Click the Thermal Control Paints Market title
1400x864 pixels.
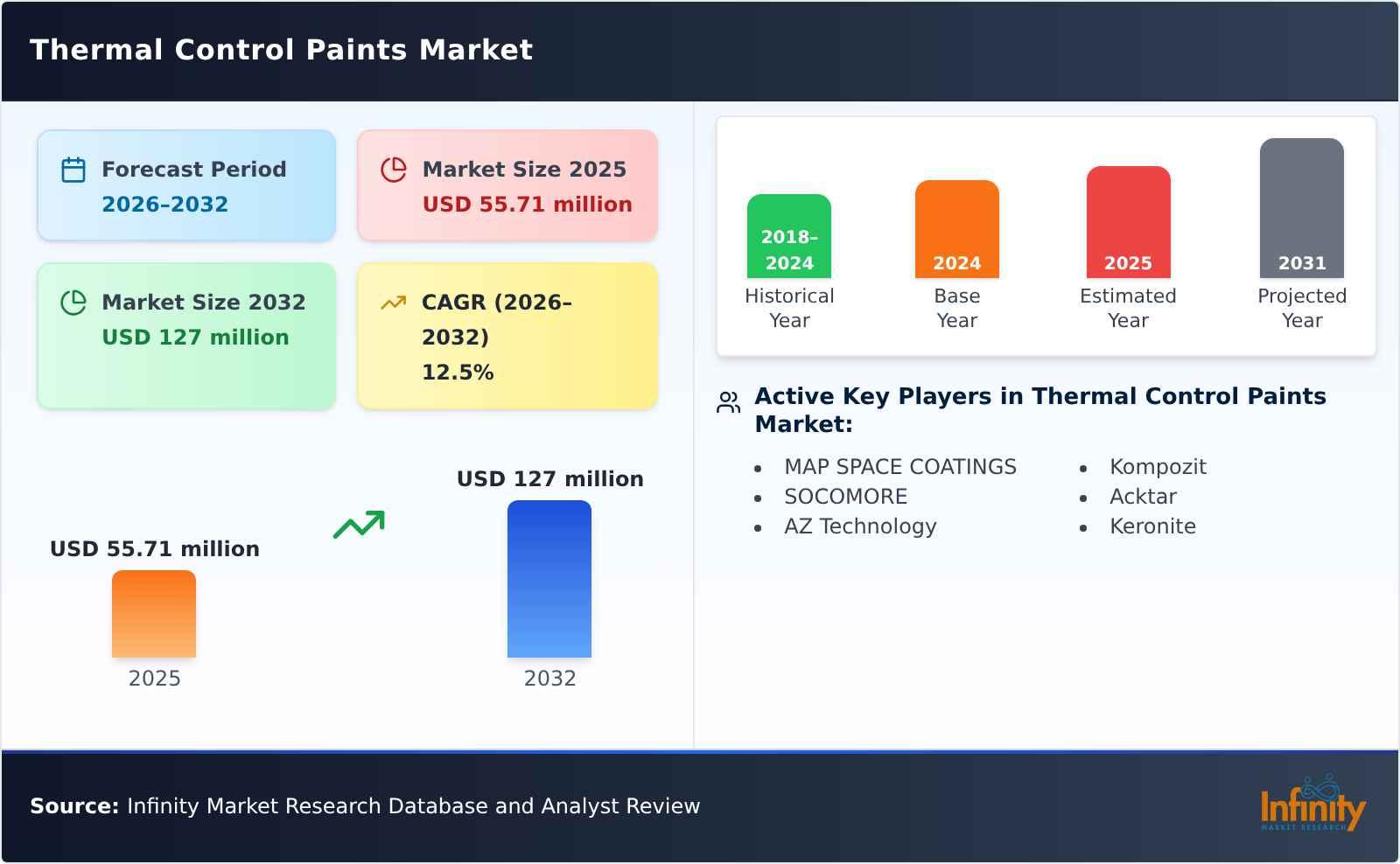282,50
